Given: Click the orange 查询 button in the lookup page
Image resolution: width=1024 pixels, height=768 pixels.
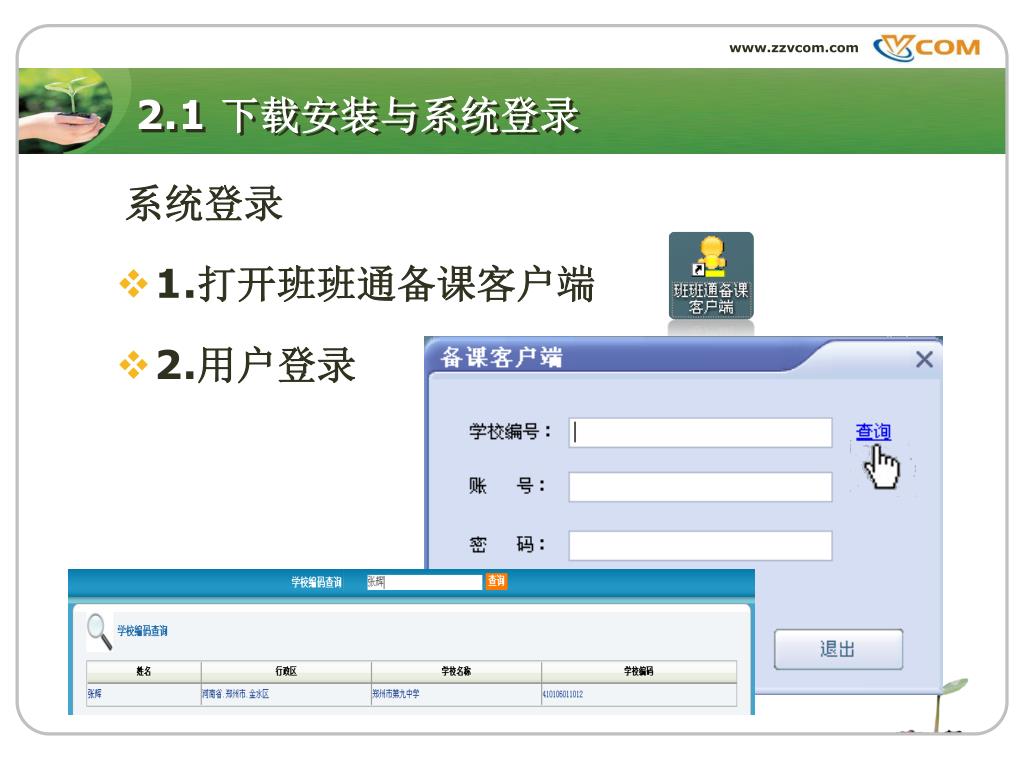Looking at the screenshot, I should point(496,581).
